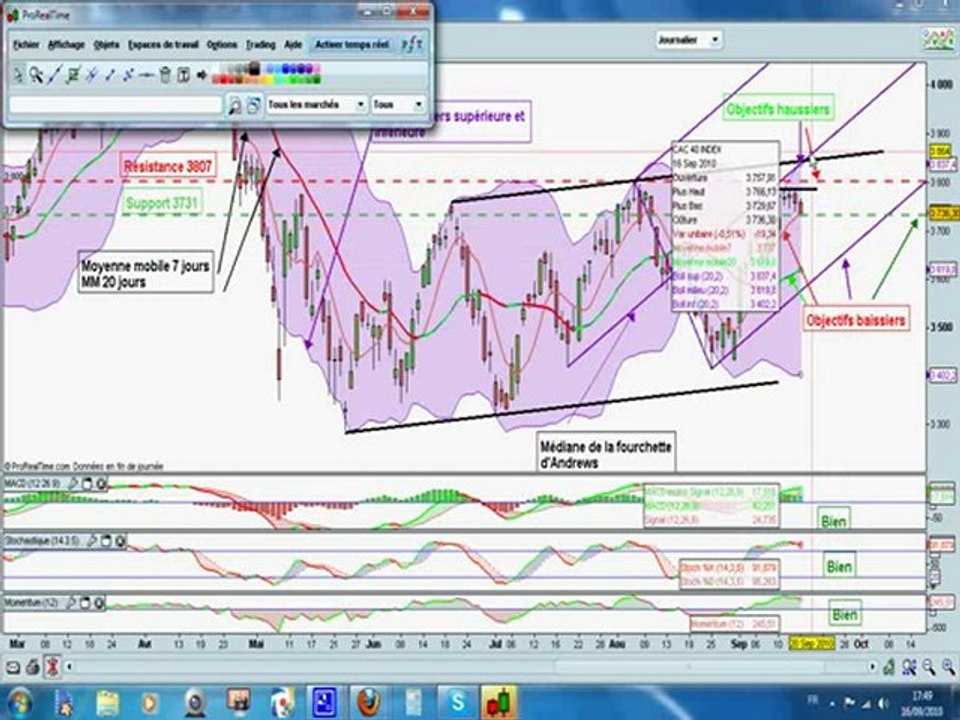This screenshot has width=960, height=720.
Task: Open Firefox from the taskbar
Action: point(368,702)
